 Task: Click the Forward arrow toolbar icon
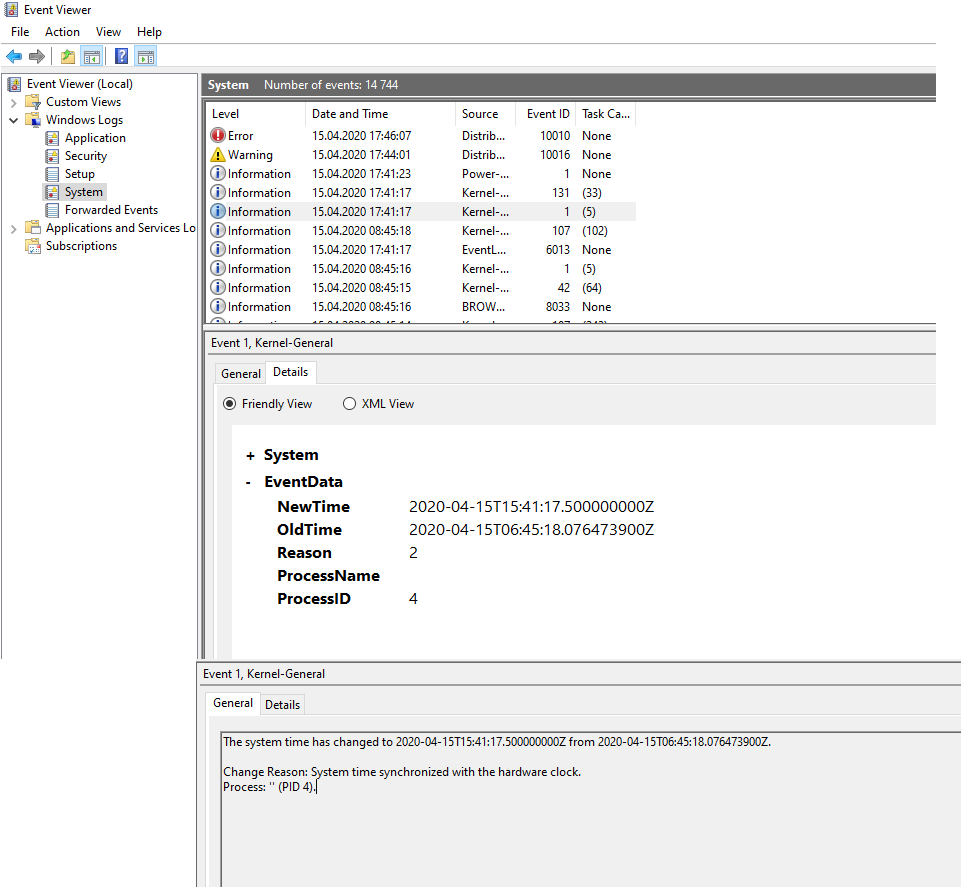(x=37, y=56)
